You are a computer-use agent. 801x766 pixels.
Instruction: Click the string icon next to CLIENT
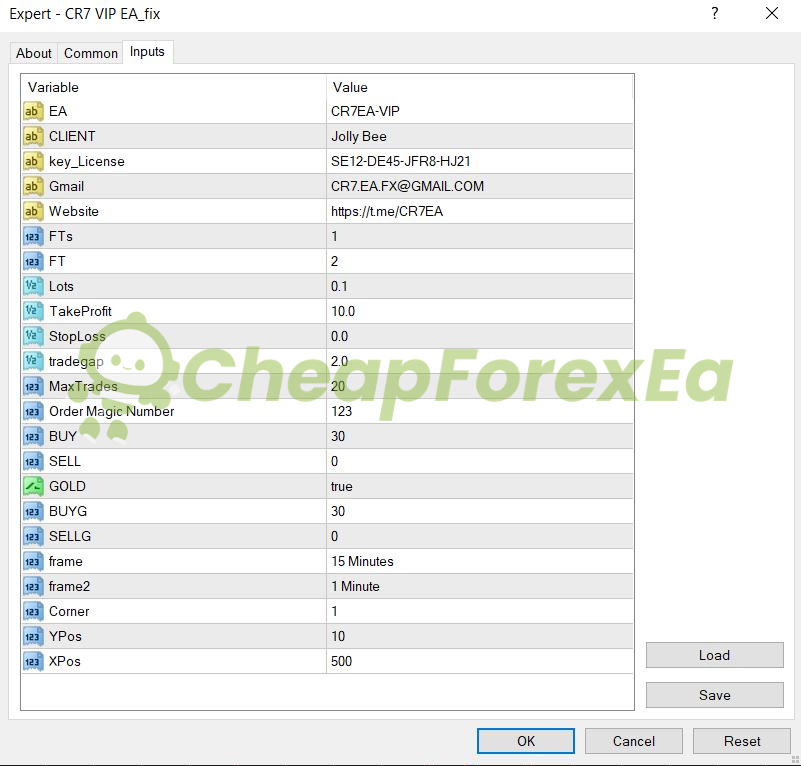(x=33, y=136)
